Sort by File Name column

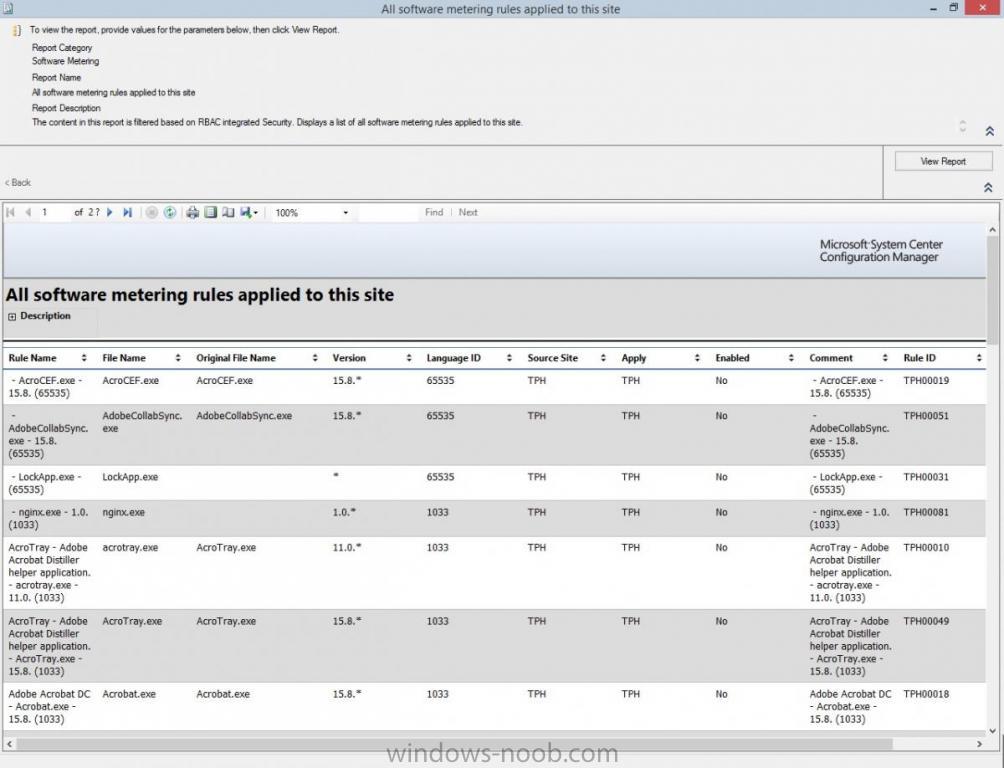click(177, 358)
